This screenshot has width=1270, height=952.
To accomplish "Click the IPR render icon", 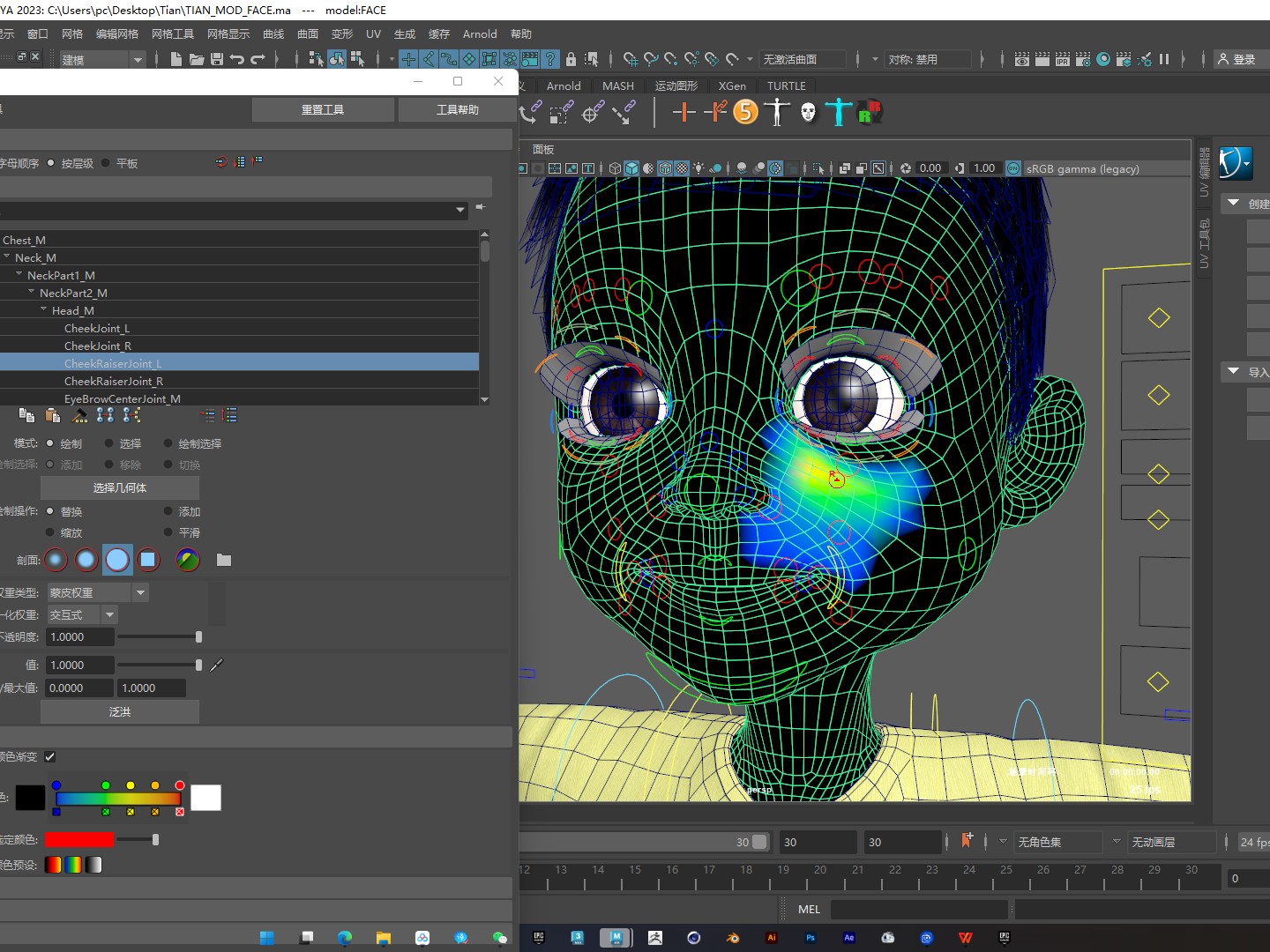I will coord(1062,59).
